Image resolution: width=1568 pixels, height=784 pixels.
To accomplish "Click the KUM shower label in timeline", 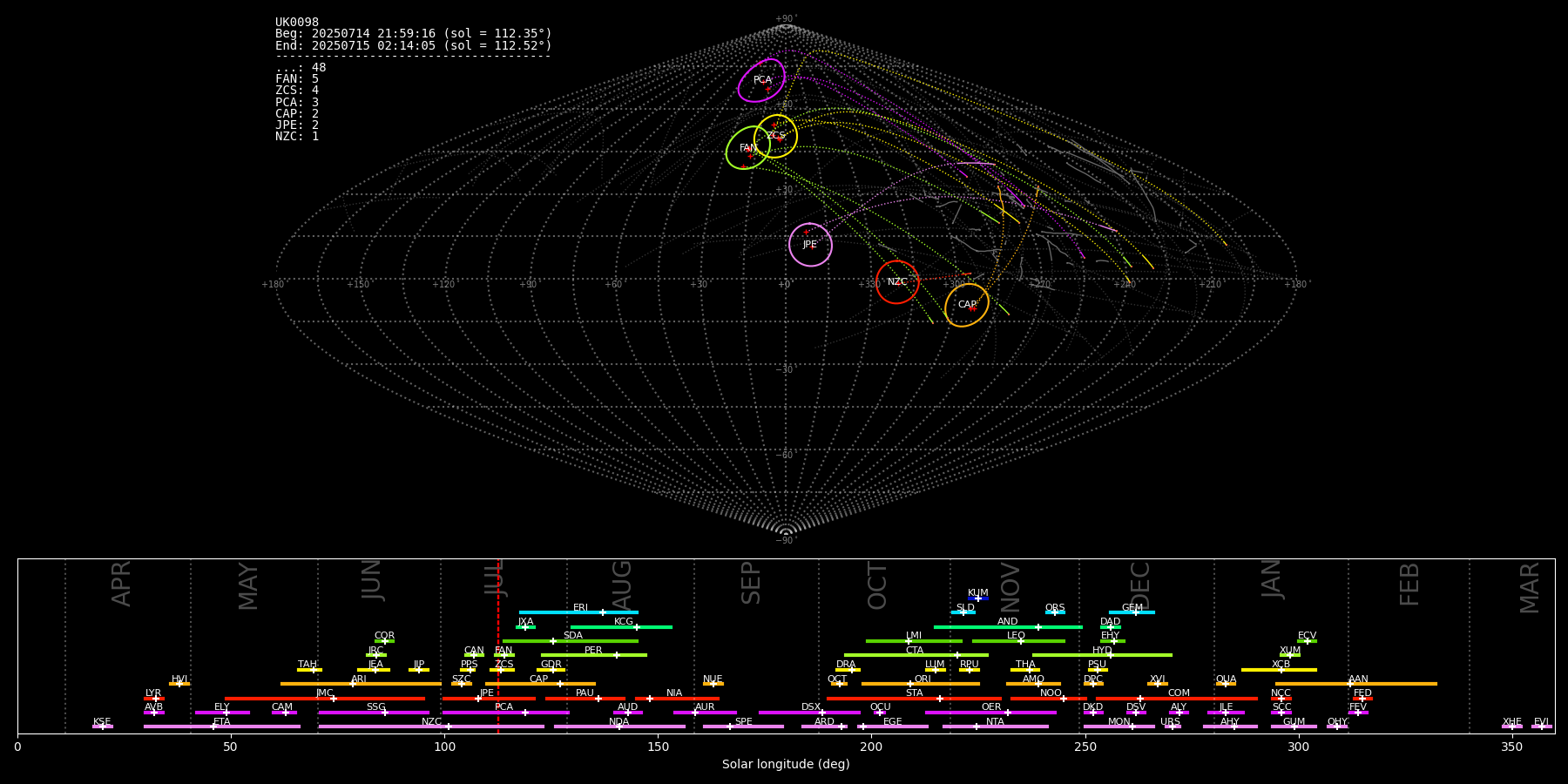I will pyautogui.click(x=978, y=593).
